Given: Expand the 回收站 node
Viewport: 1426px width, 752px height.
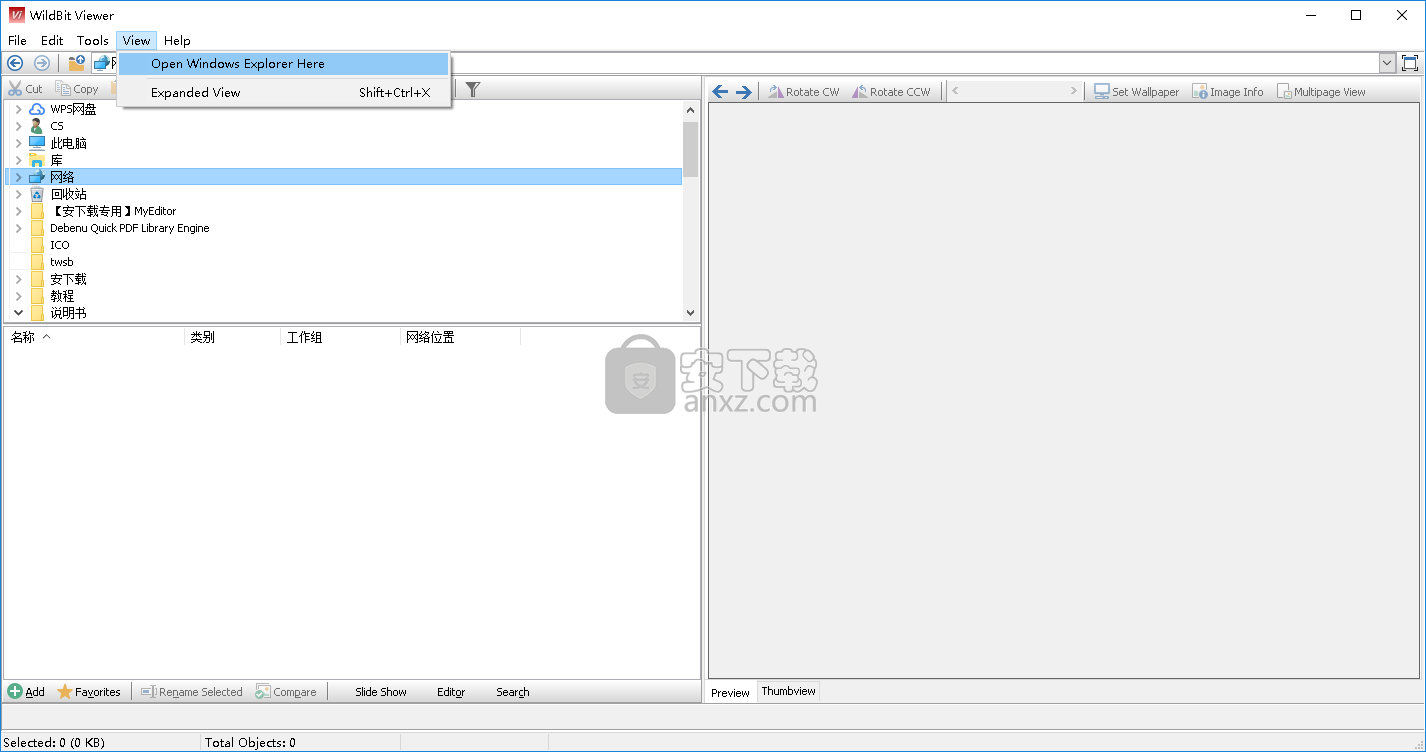Looking at the screenshot, I should (x=18, y=194).
